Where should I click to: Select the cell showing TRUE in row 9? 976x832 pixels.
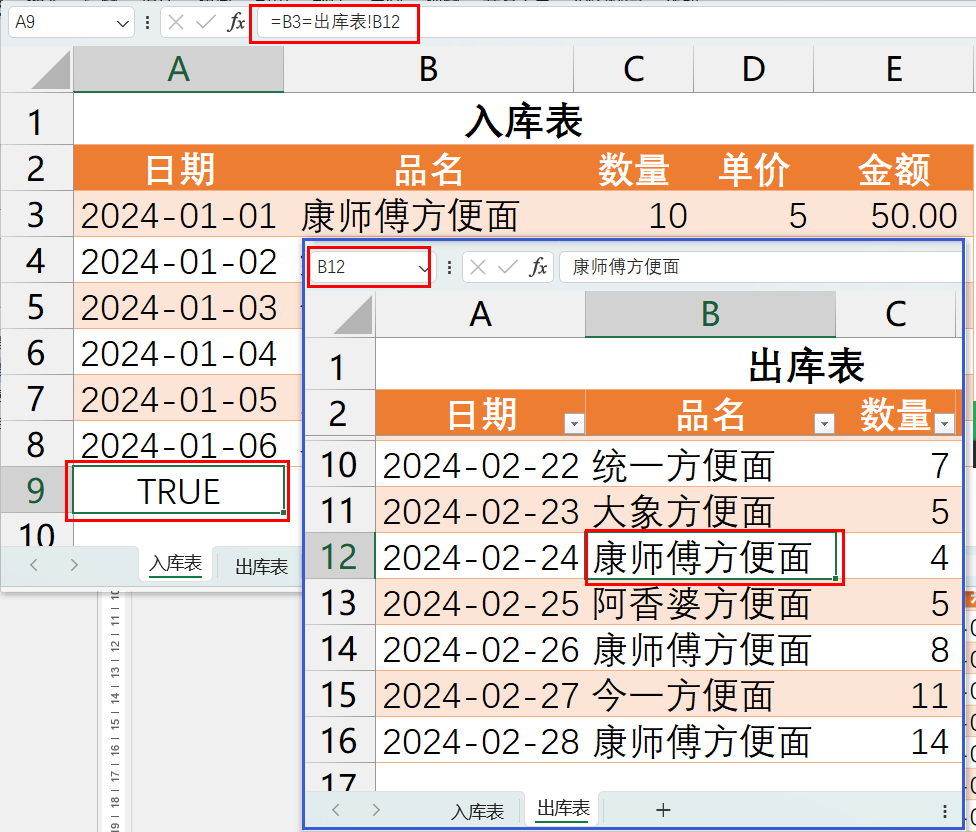click(176, 490)
